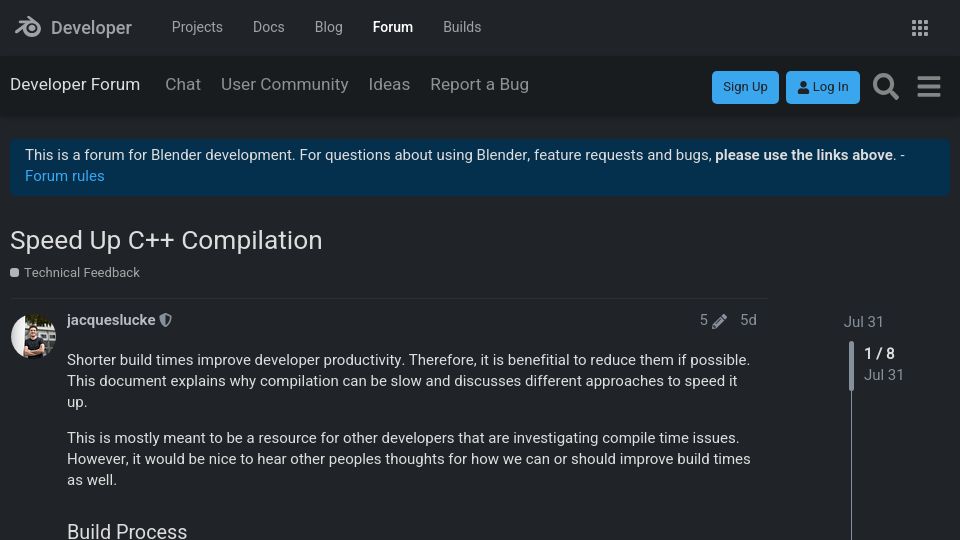Open jacqueslucke's user profile

pyautogui.click(x=111, y=320)
